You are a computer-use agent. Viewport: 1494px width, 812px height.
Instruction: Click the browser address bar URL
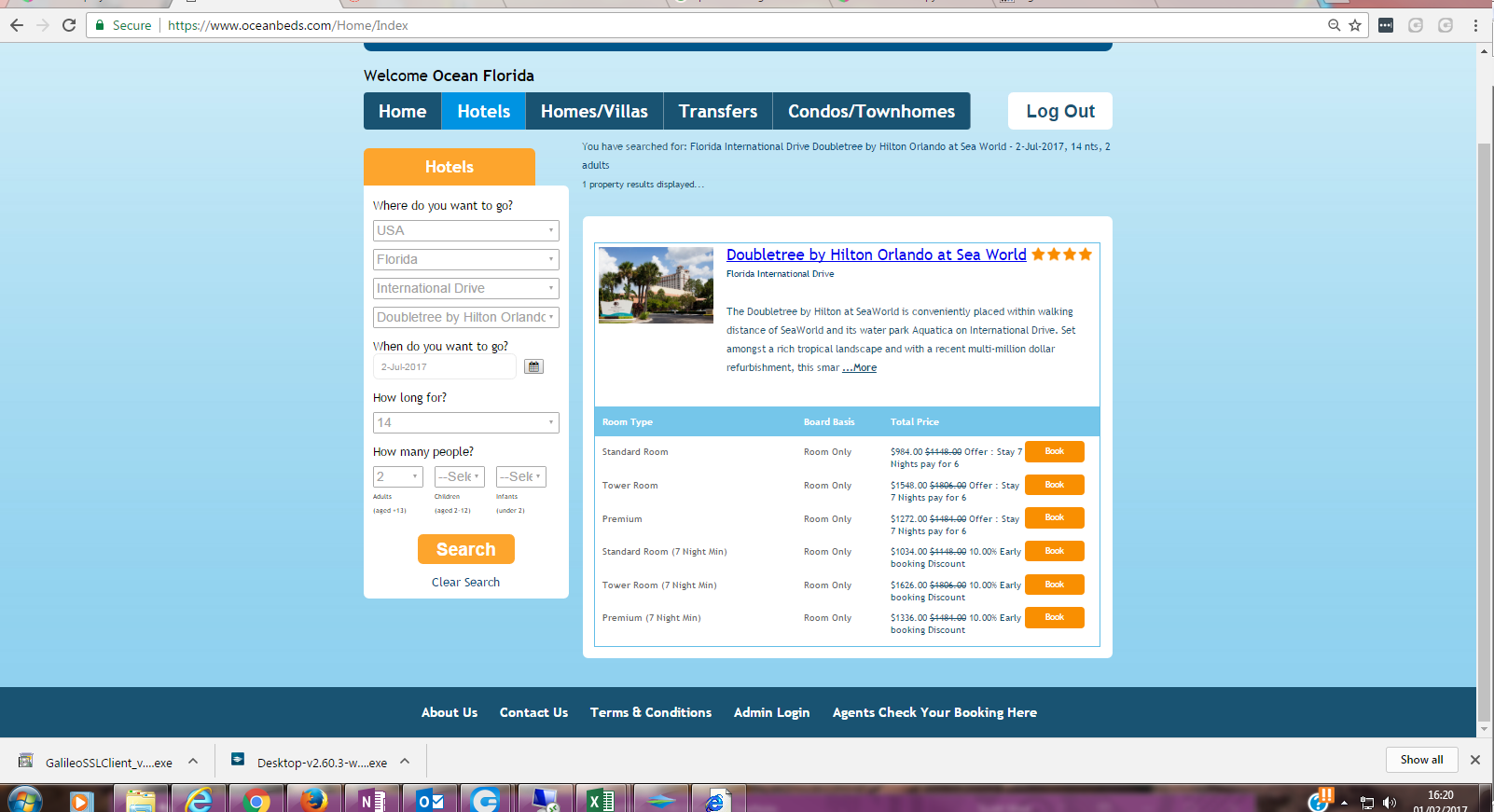click(288, 25)
